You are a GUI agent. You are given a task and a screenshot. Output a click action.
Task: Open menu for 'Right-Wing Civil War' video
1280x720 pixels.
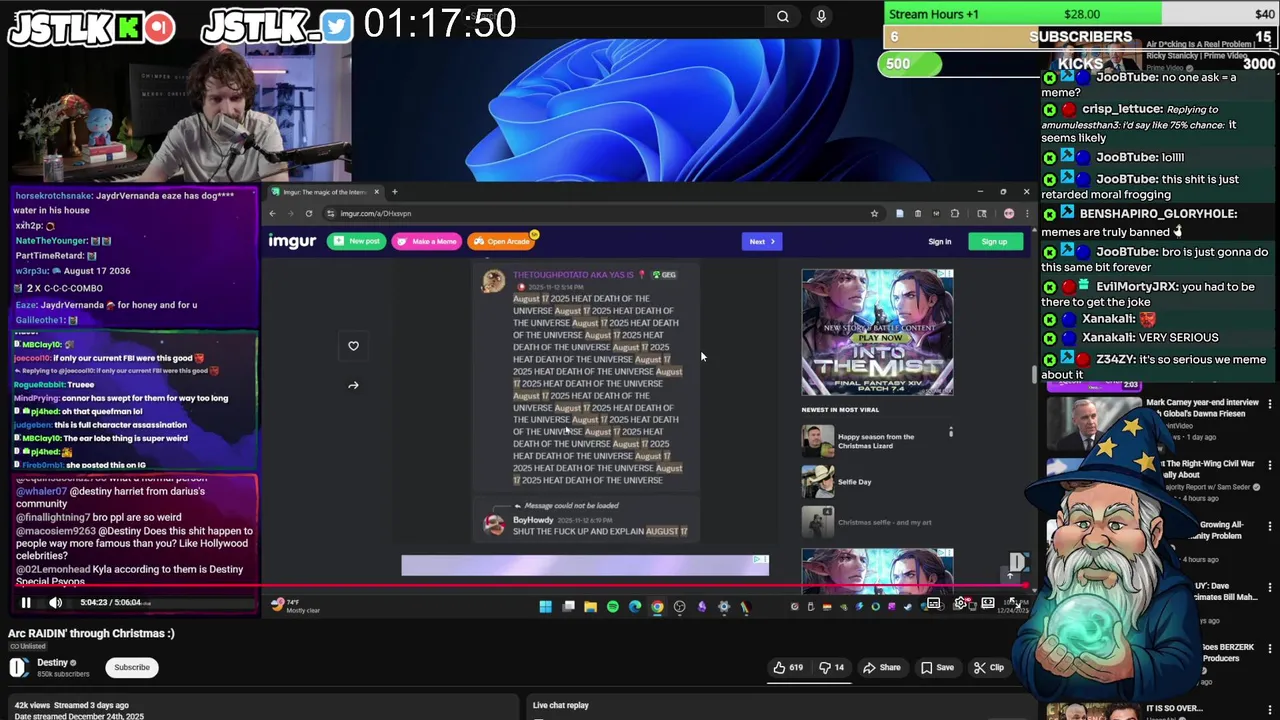(x=1270, y=465)
